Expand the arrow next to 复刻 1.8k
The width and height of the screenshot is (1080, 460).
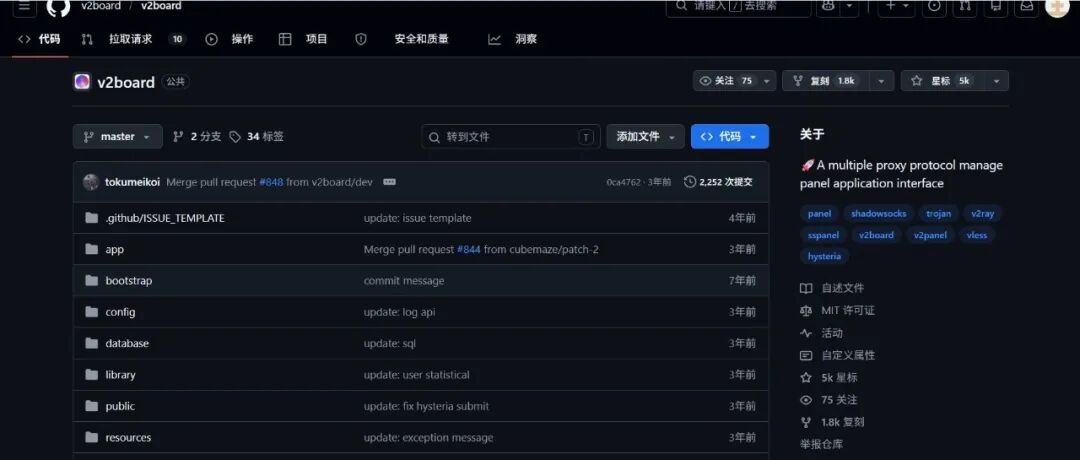pyautogui.click(x=881, y=81)
